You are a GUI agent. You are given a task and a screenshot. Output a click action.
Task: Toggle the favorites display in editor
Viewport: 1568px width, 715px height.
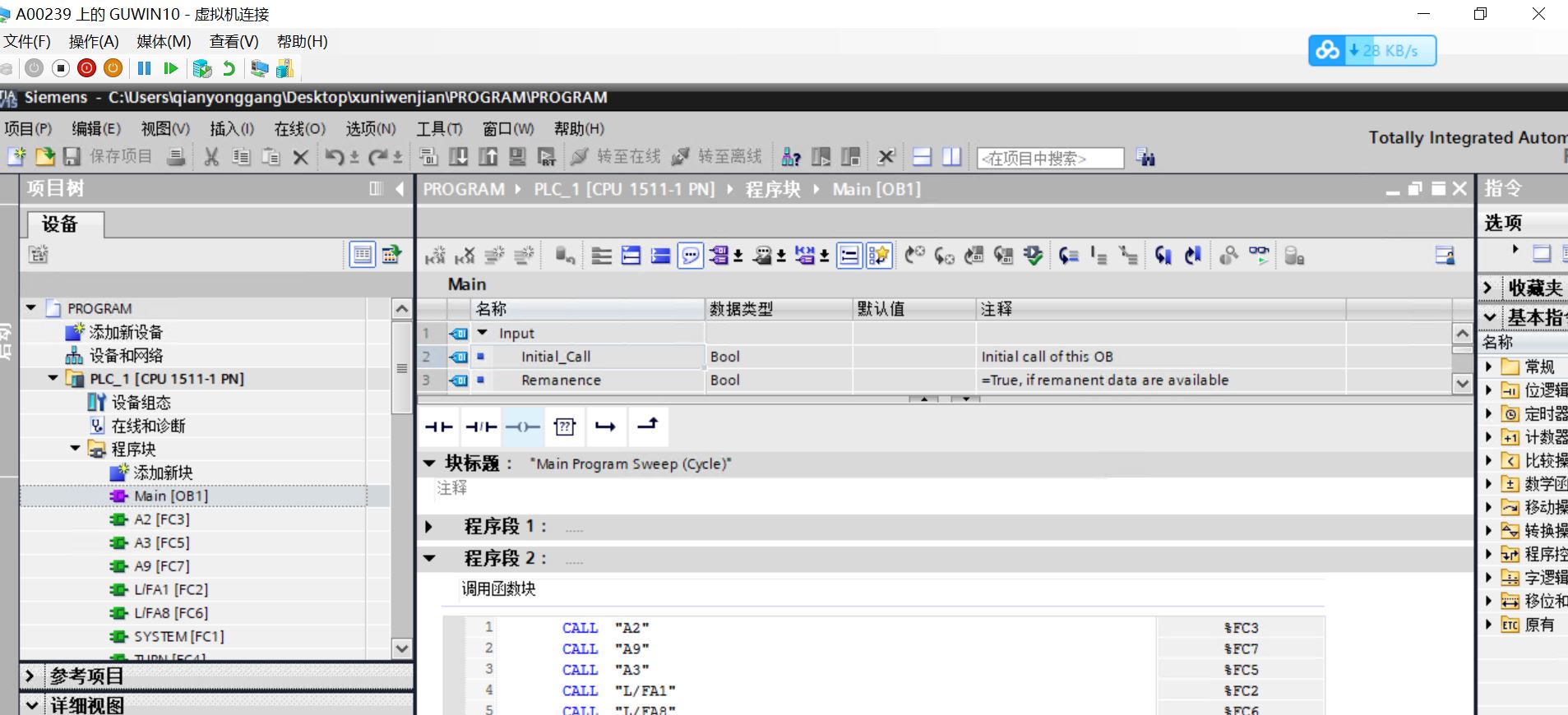[x=879, y=256]
